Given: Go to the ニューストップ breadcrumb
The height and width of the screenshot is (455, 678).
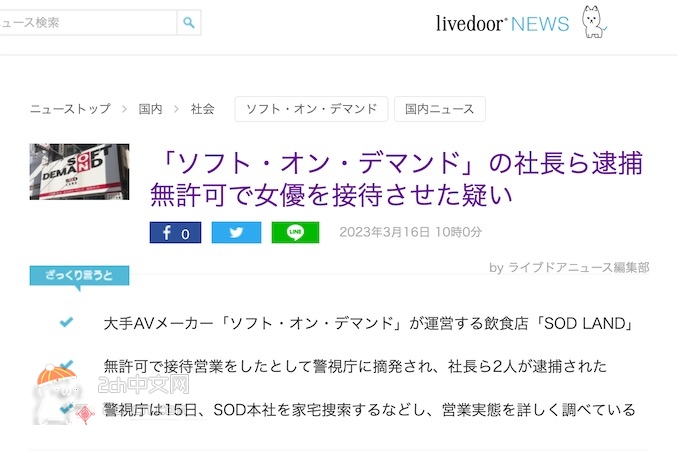Looking at the screenshot, I should click(x=70, y=109).
